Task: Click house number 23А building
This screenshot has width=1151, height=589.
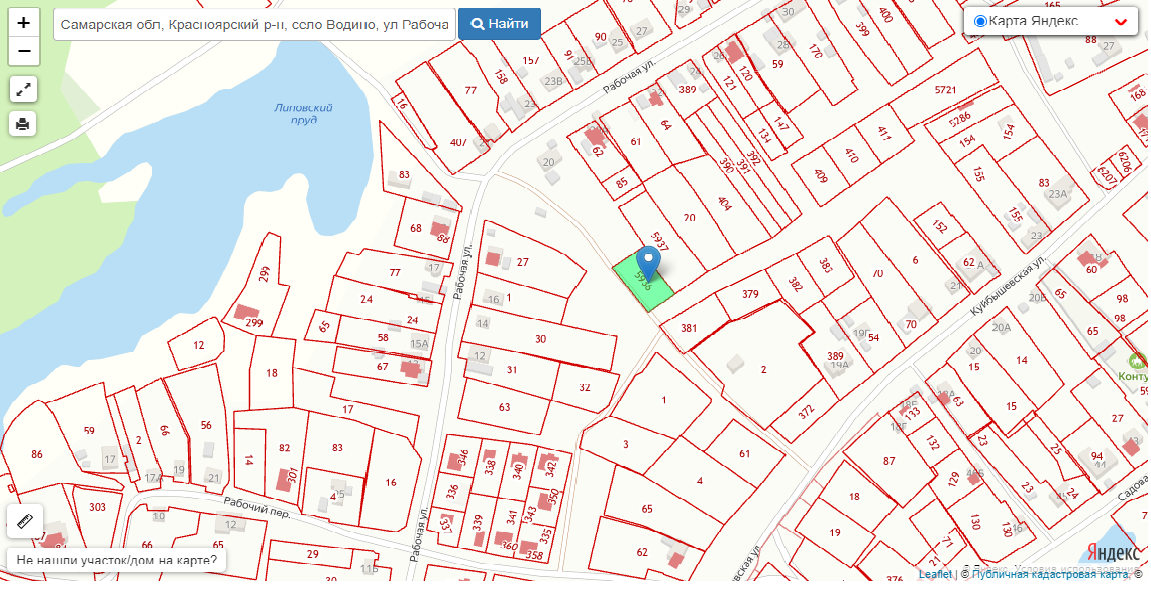Action: pos(1058,195)
